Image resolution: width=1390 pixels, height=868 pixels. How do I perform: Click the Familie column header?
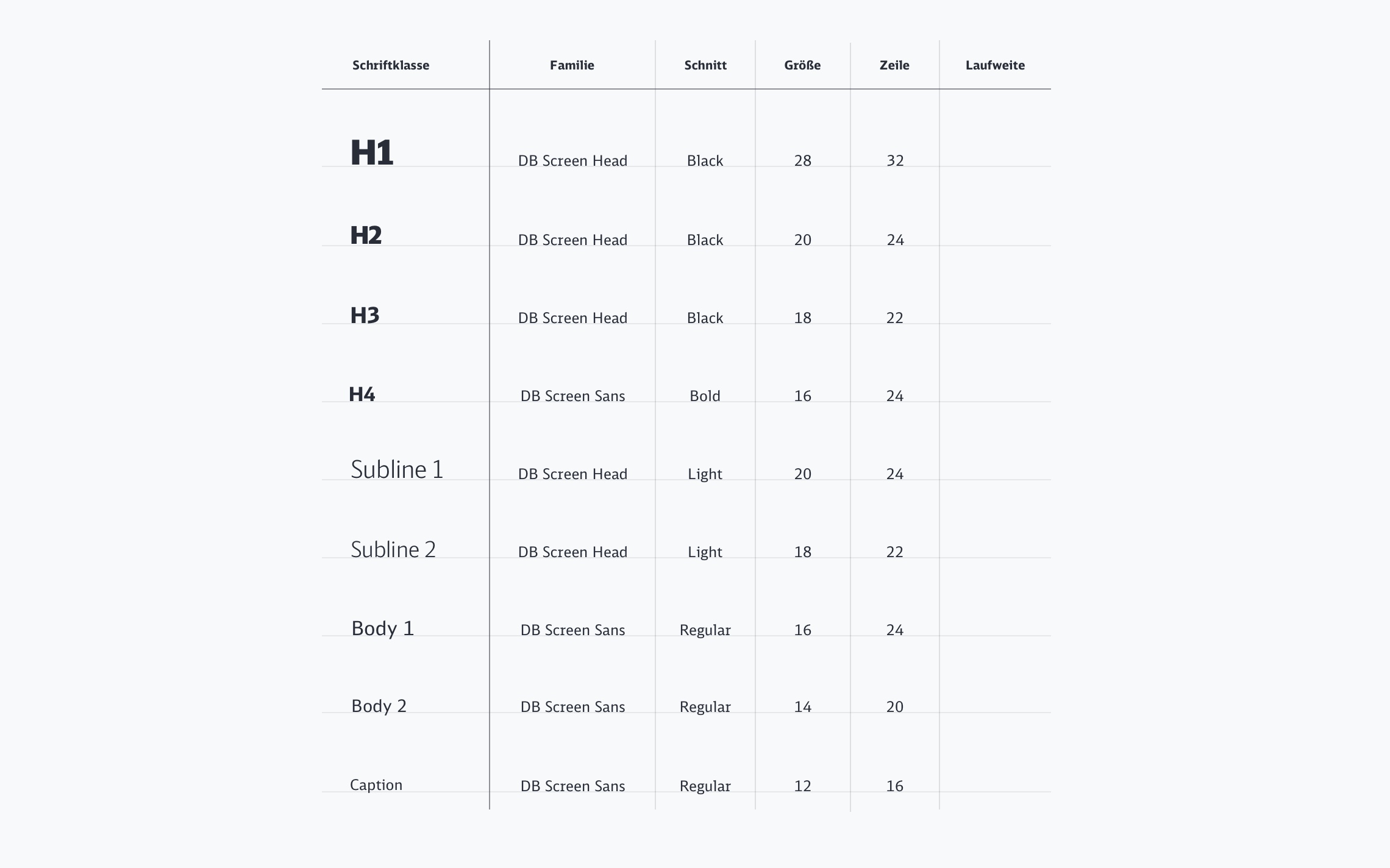(572, 65)
